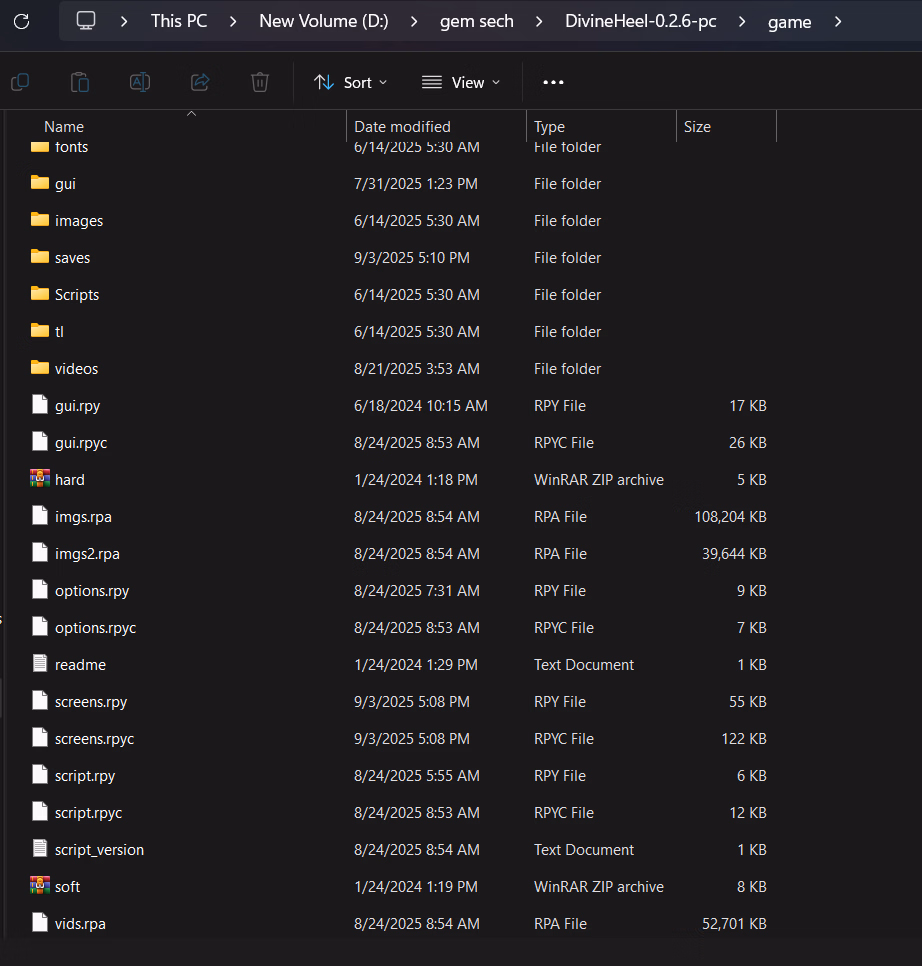The image size is (922, 966).
Task: Select the saves folder
Action: (x=72, y=258)
